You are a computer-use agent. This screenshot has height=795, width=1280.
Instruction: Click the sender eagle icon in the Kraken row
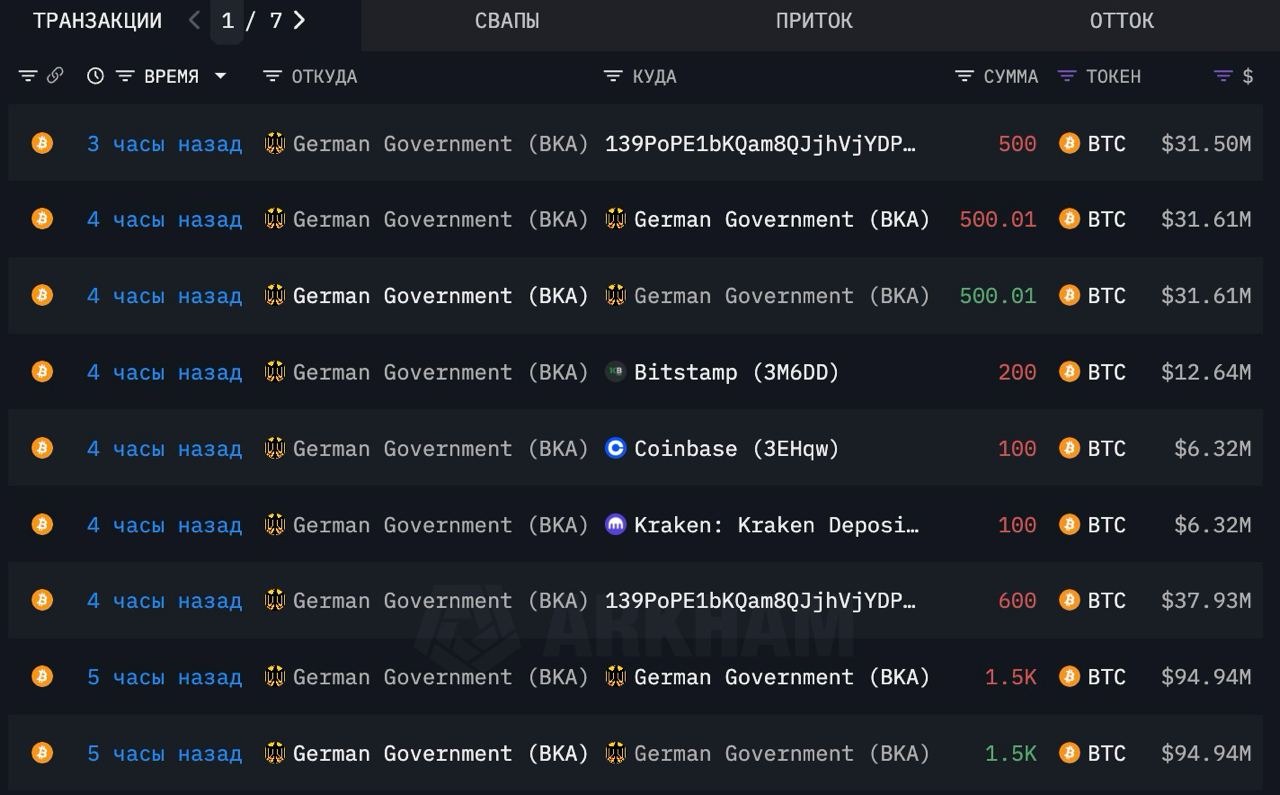(274, 524)
